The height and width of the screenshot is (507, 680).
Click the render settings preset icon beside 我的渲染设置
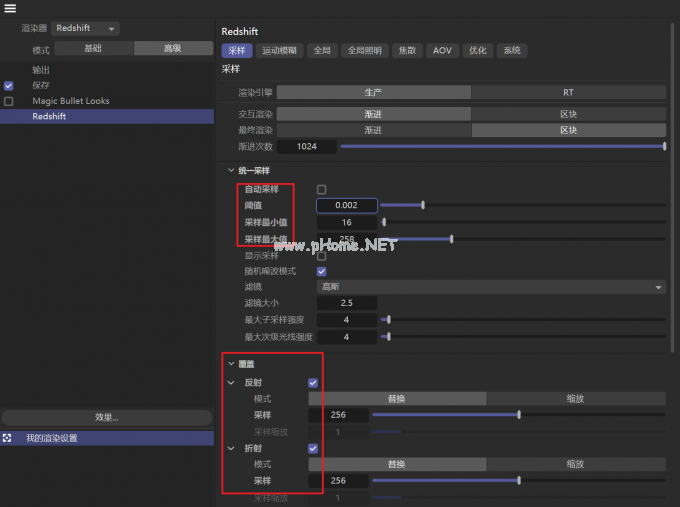tap(7, 438)
